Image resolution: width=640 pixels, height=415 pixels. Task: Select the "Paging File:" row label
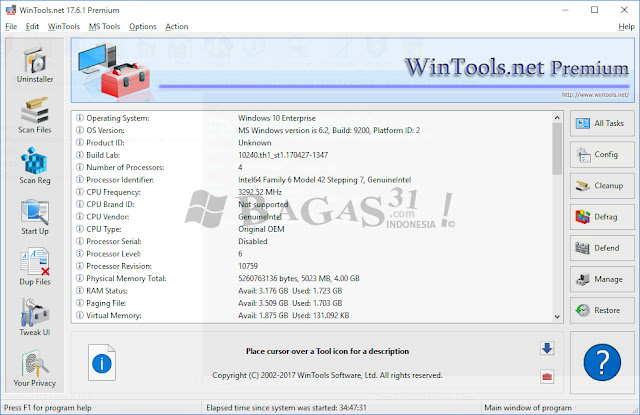[x=106, y=303]
